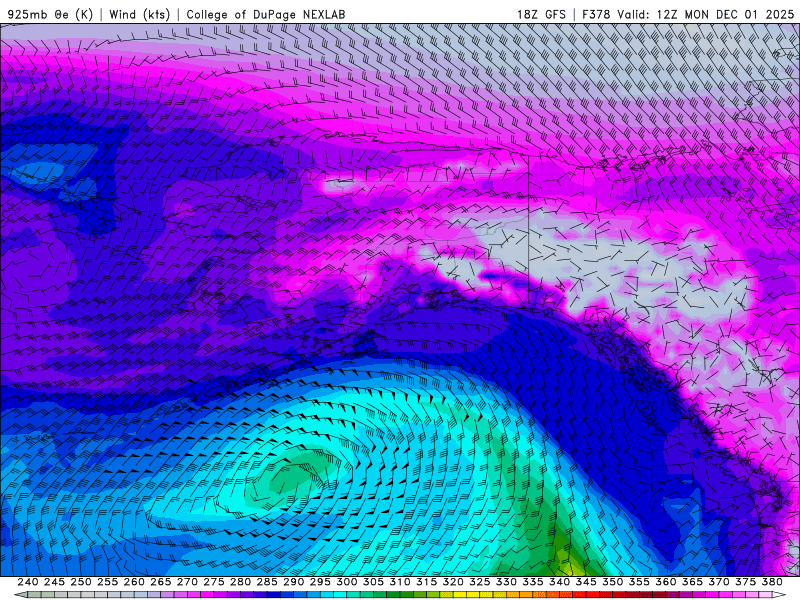Click the "18Z GFS" model run label

pyautogui.click(x=541, y=14)
